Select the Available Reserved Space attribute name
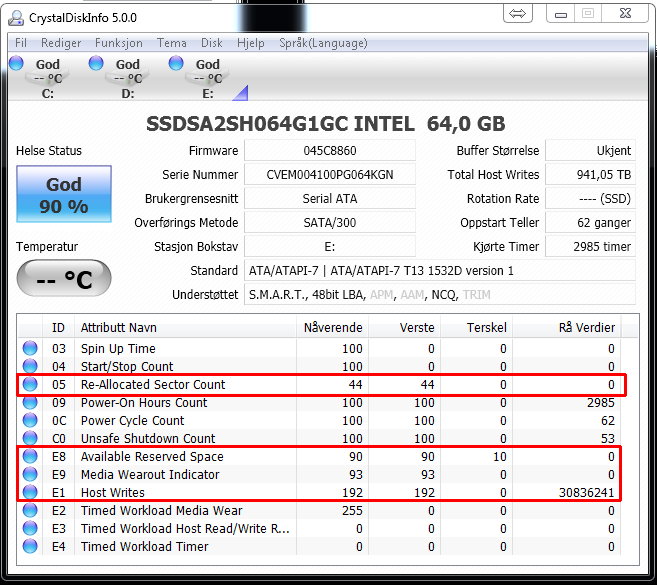 coord(152,456)
